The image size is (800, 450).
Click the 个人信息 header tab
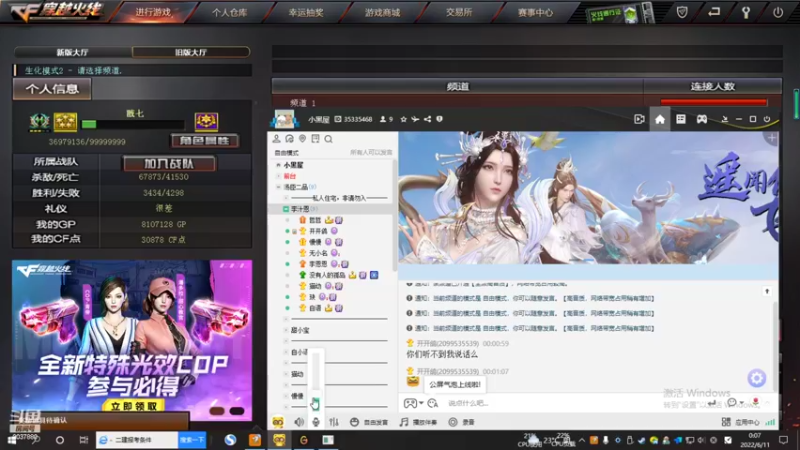(x=52, y=89)
